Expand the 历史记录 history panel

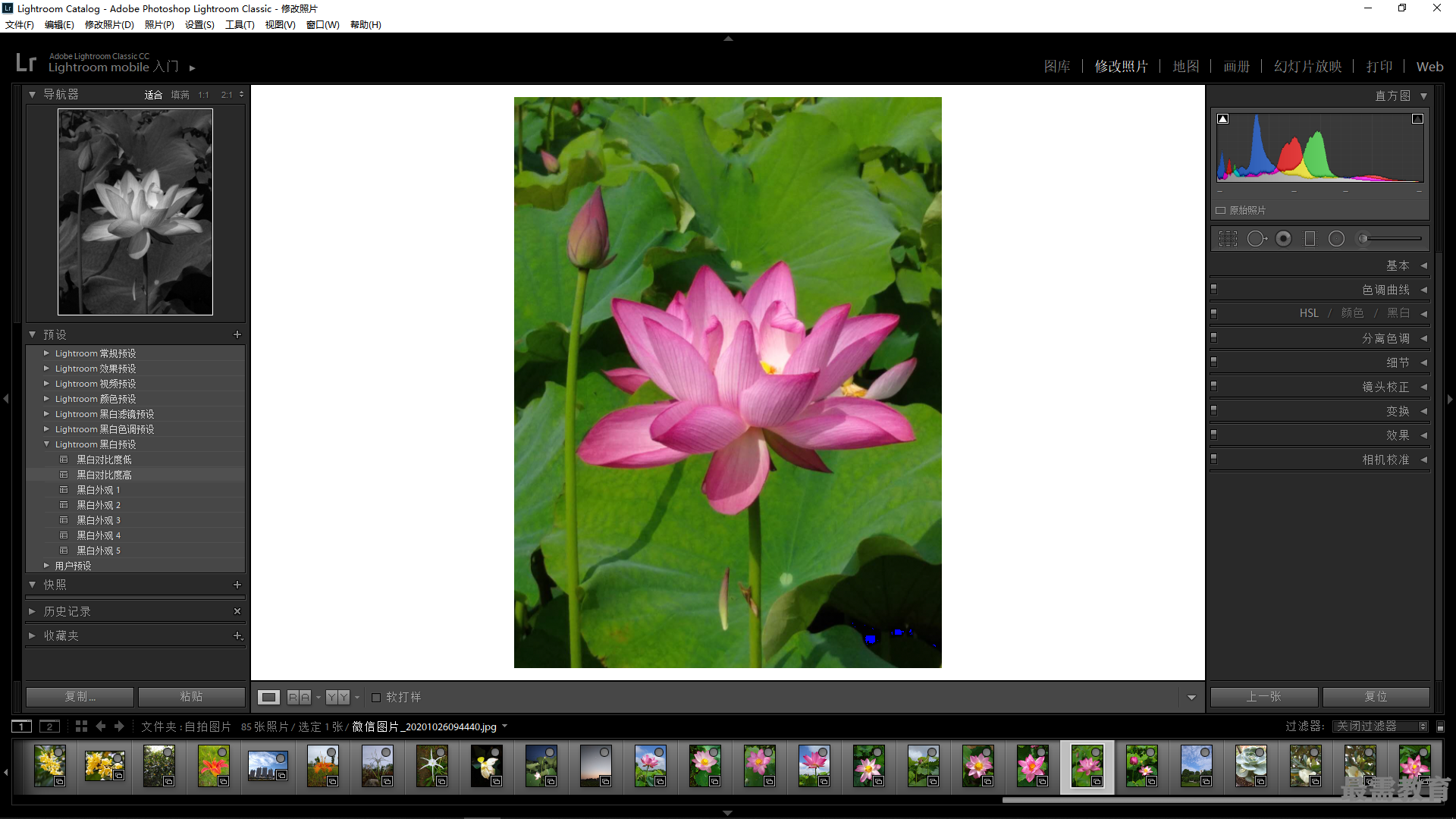pyautogui.click(x=32, y=611)
